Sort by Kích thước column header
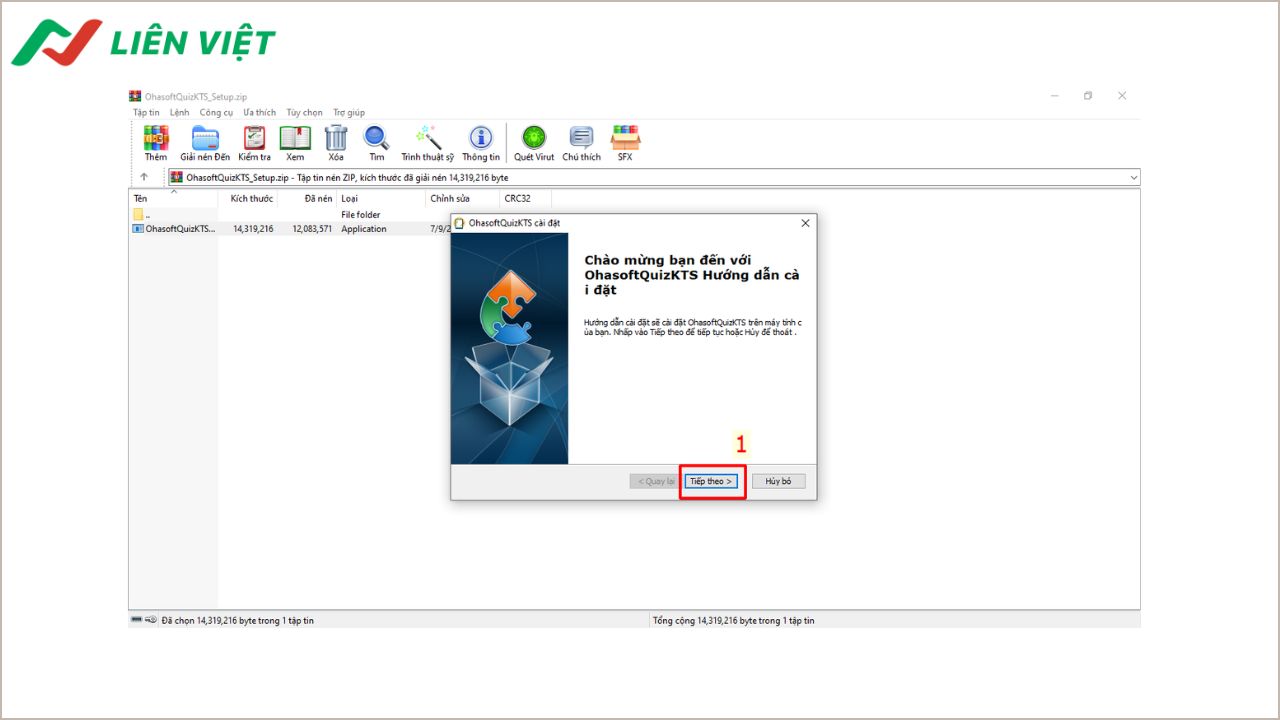Screen dimensions: 1280x720 [x=248, y=199]
